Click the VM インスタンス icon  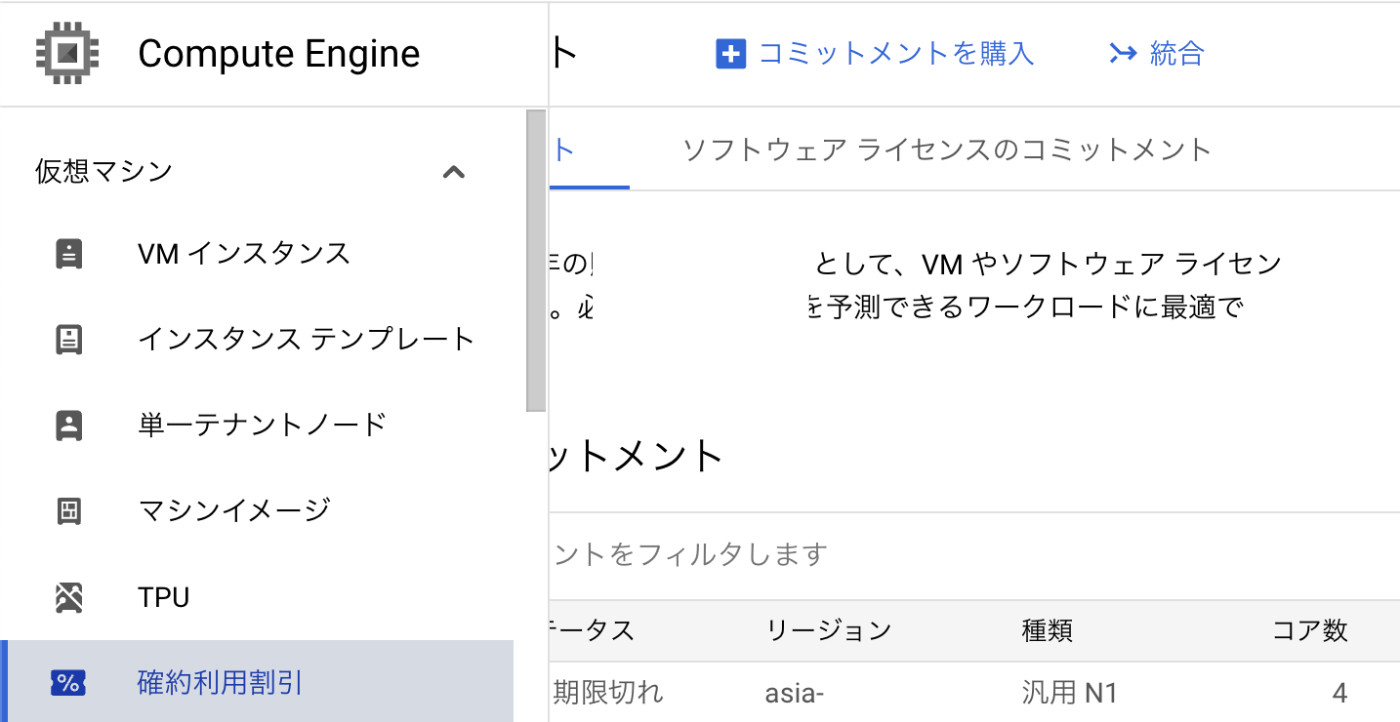68,254
